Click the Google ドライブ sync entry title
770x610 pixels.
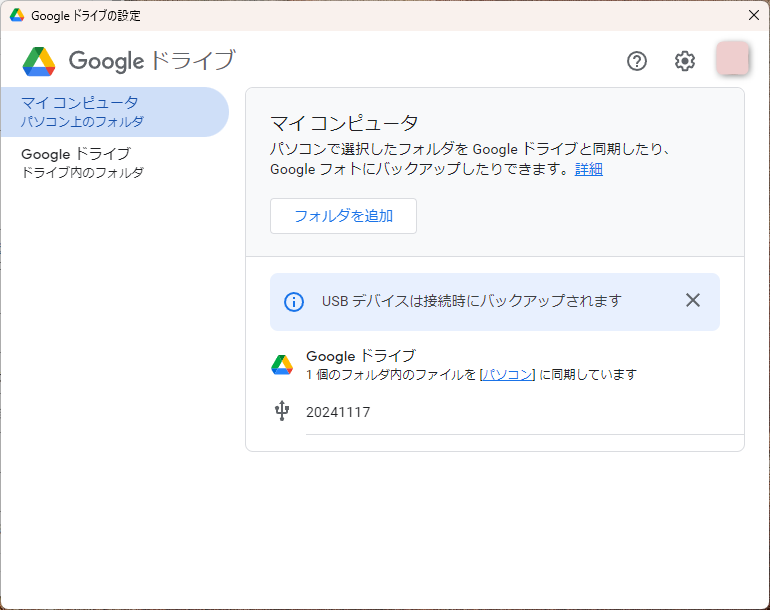[x=361, y=356]
